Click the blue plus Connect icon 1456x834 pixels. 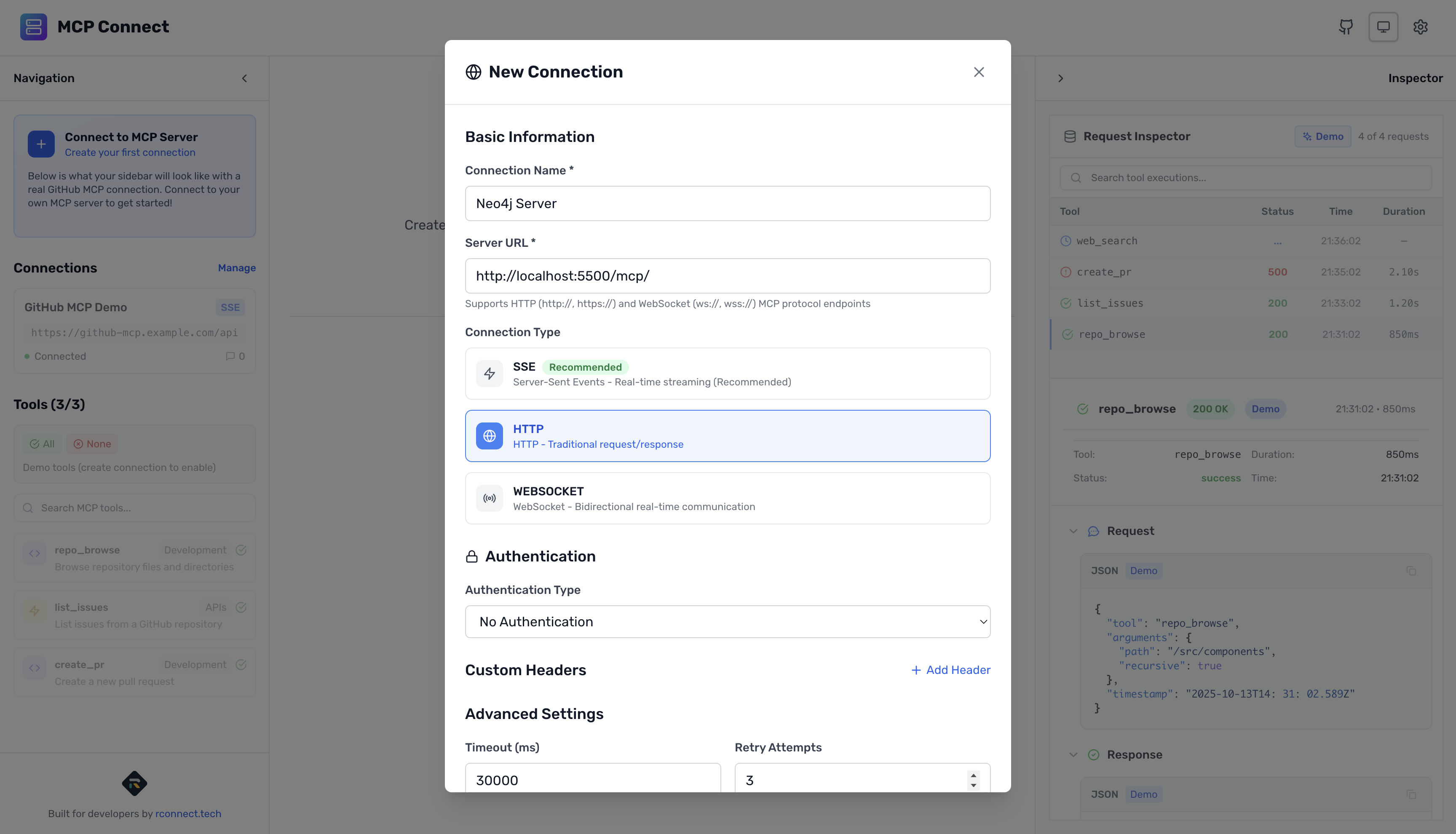41,144
